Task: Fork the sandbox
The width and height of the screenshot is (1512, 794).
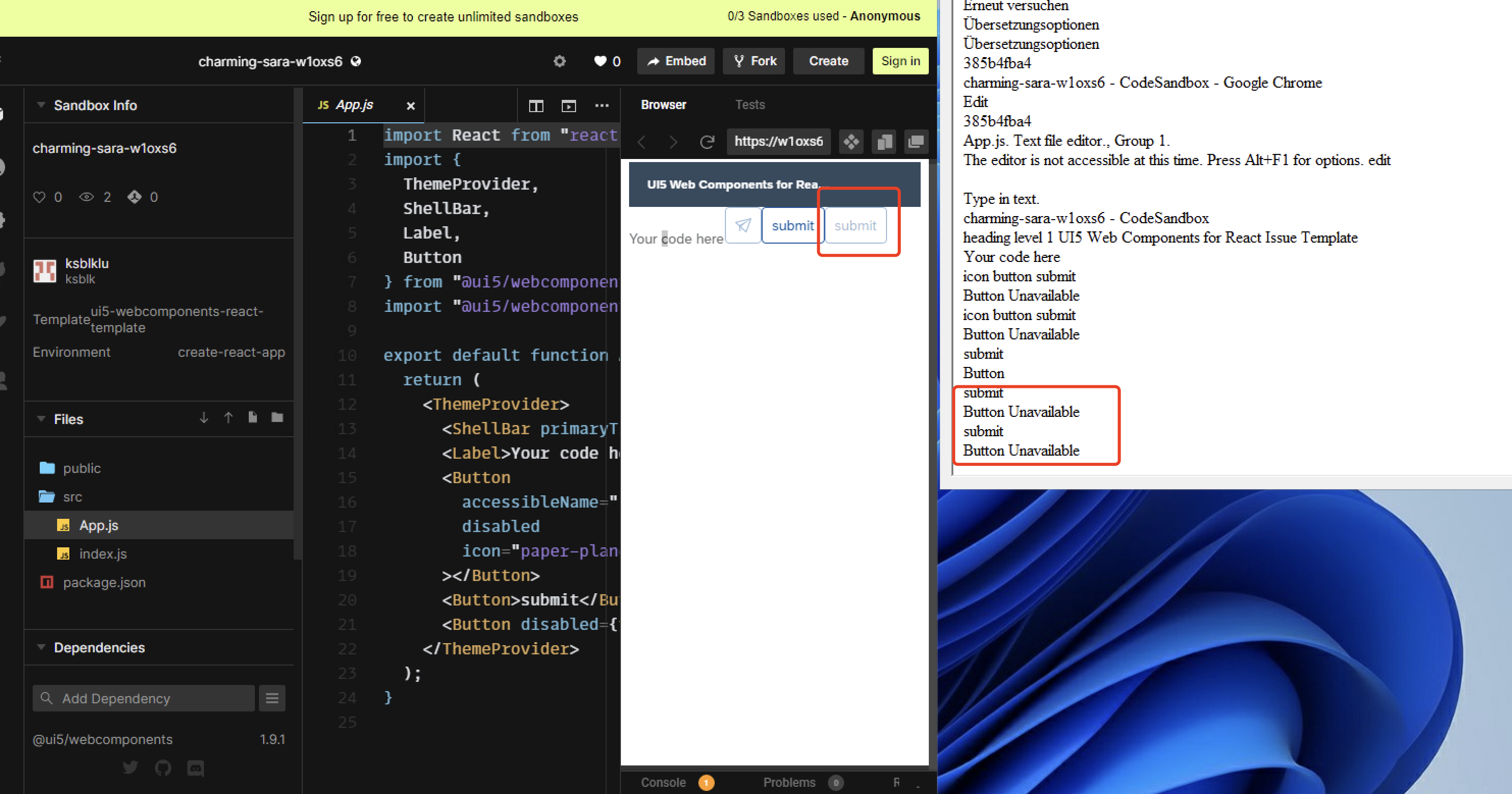Action: [x=753, y=61]
